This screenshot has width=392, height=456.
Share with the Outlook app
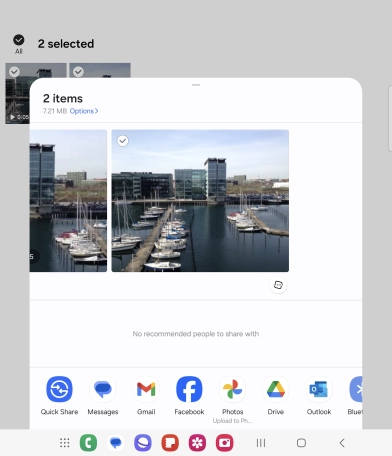(319, 389)
